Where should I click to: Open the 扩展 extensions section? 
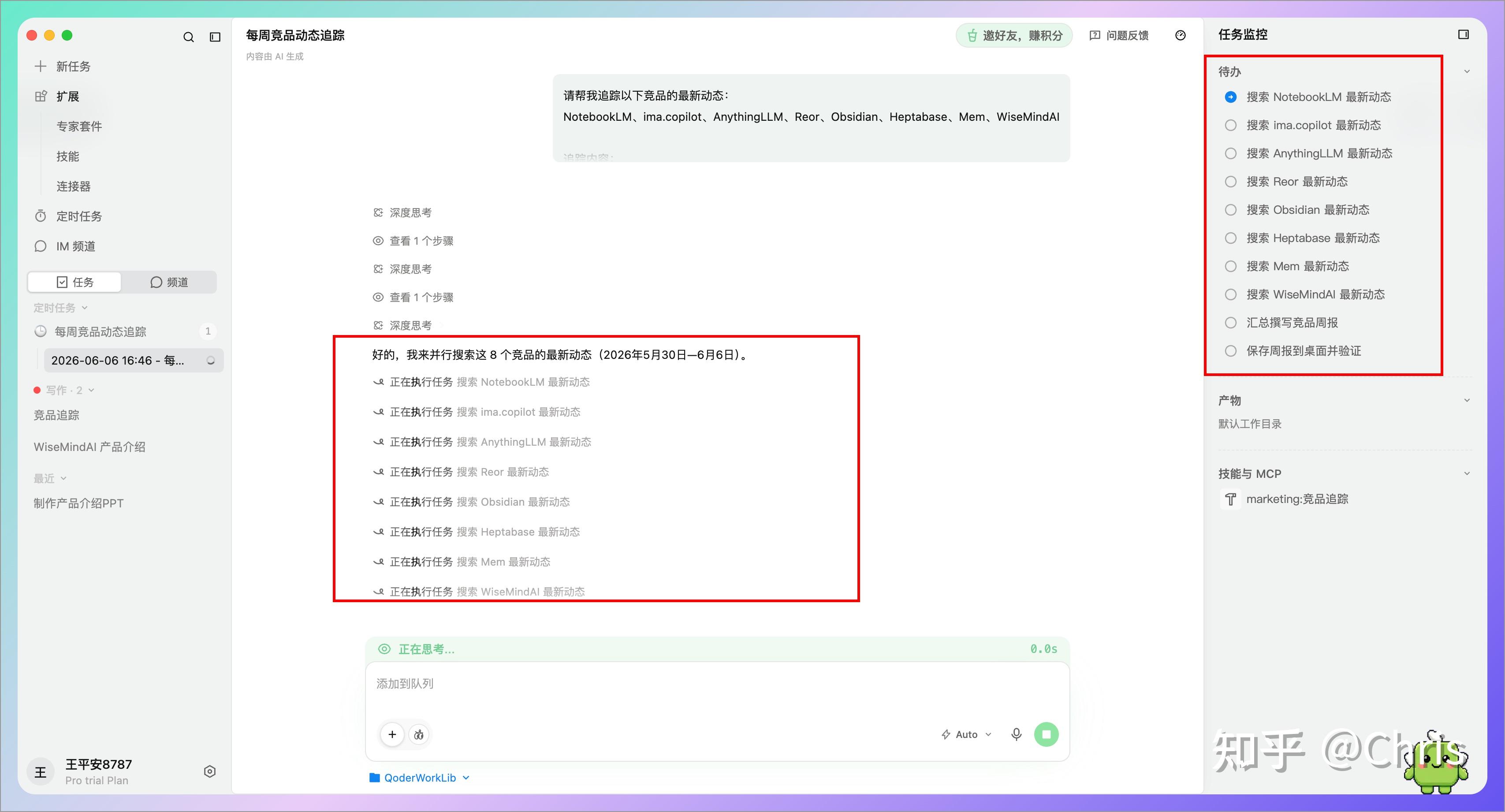[x=57, y=97]
